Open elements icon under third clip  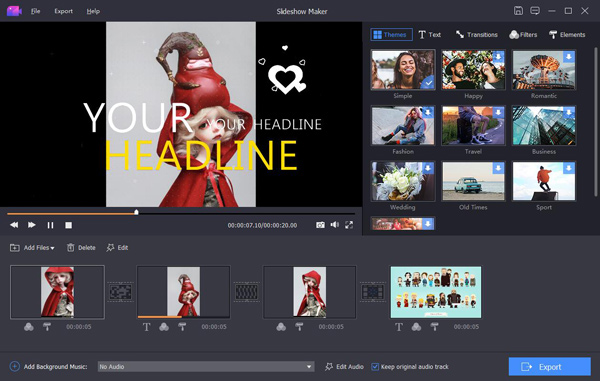click(299, 327)
